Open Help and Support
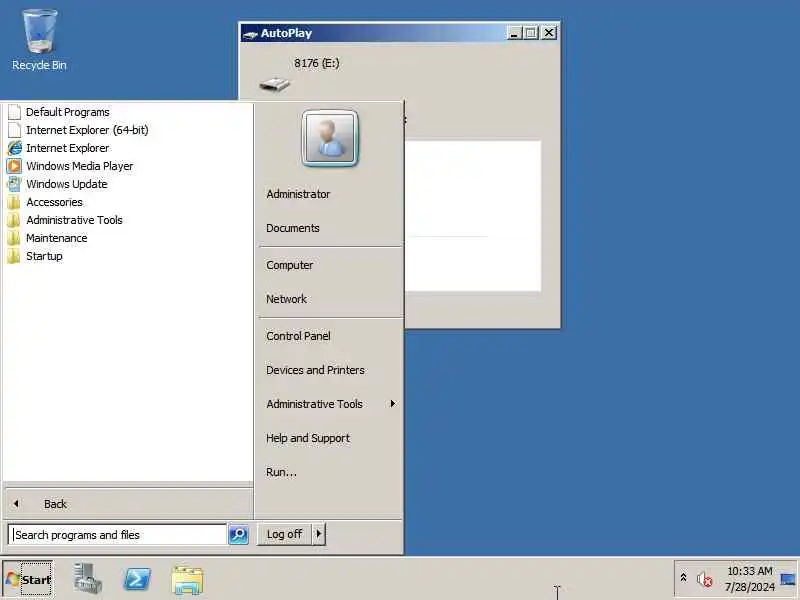800x600 pixels. [308, 438]
